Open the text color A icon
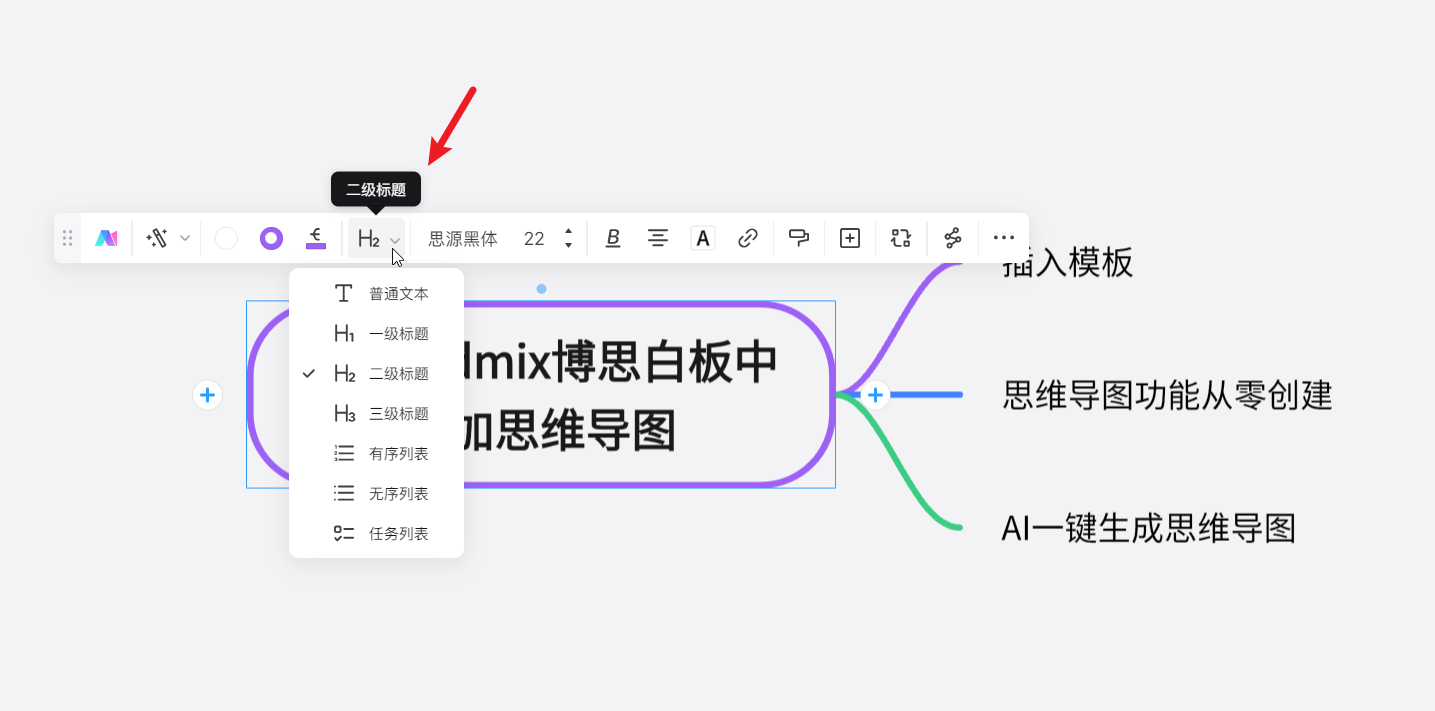Screen dimensions: 1435x711 point(703,238)
